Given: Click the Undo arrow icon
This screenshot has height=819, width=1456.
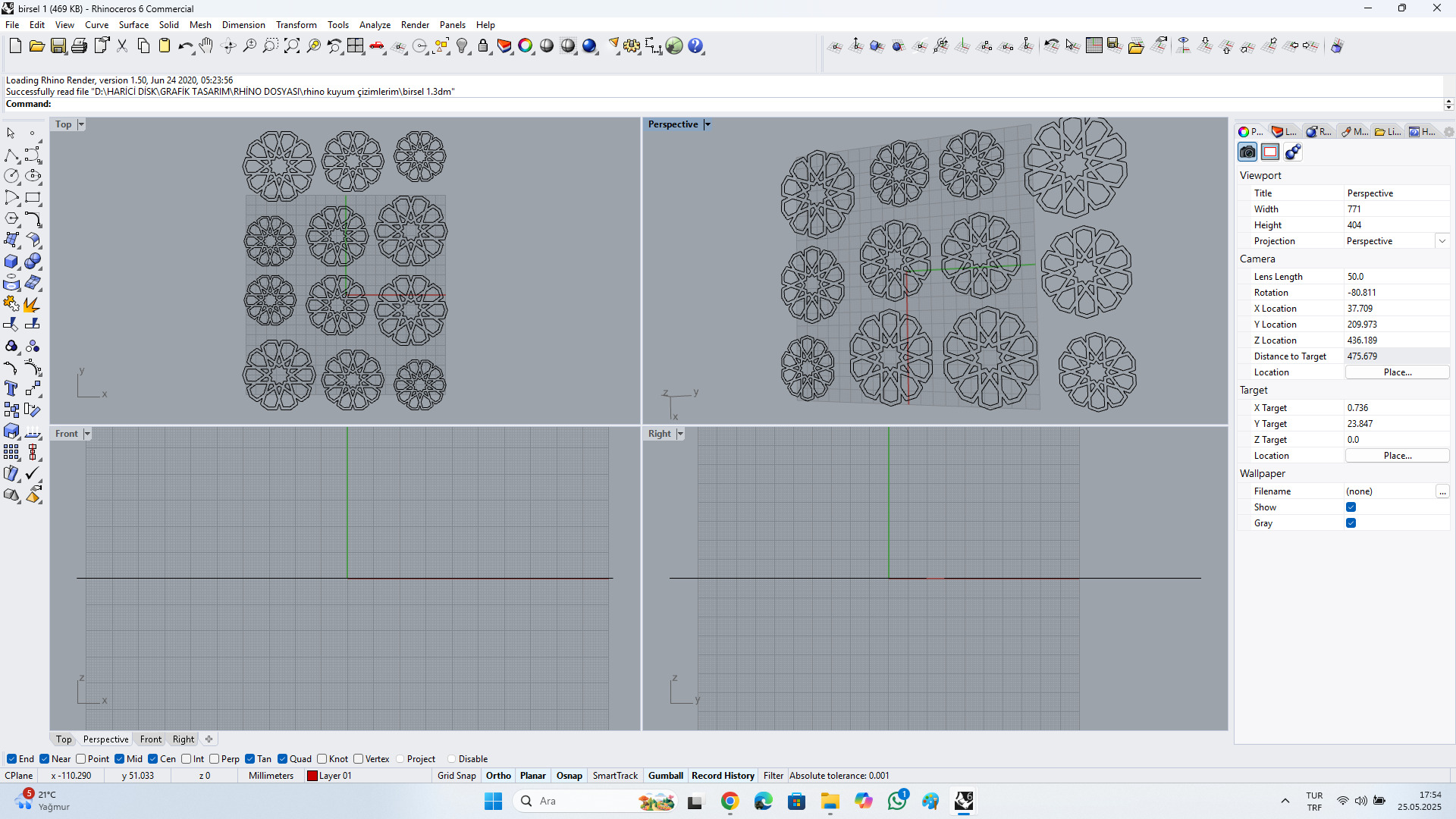Looking at the screenshot, I should pos(184,46).
